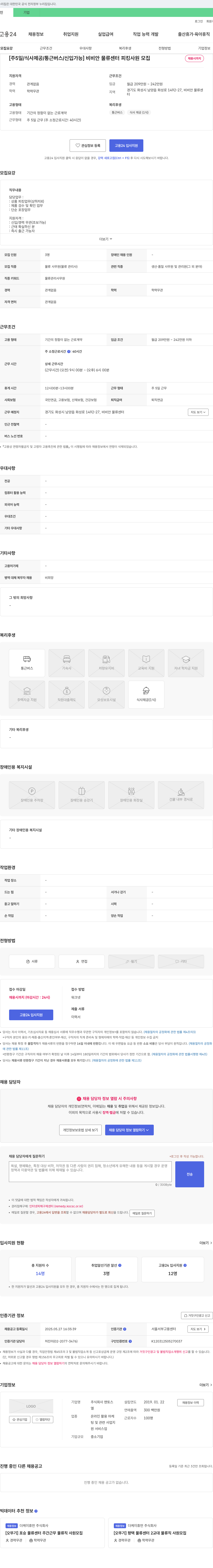
Task: Open 실업급여 menu in main navigation
Action: (105, 34)
